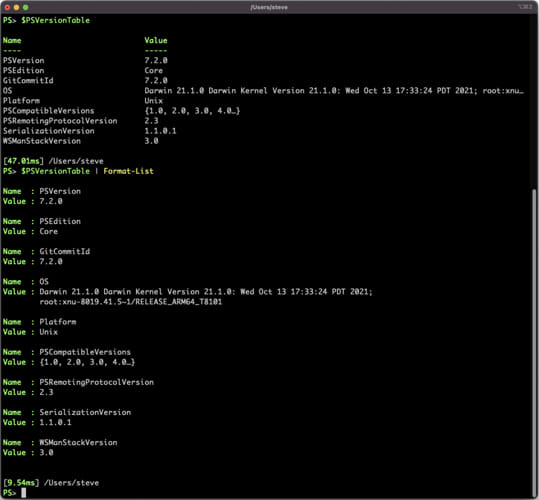Click 'PSRemotingProtocolVersion' in the list output
This screenshot has width=539, height=500.
pyautogui.click(x=97, y=382)
